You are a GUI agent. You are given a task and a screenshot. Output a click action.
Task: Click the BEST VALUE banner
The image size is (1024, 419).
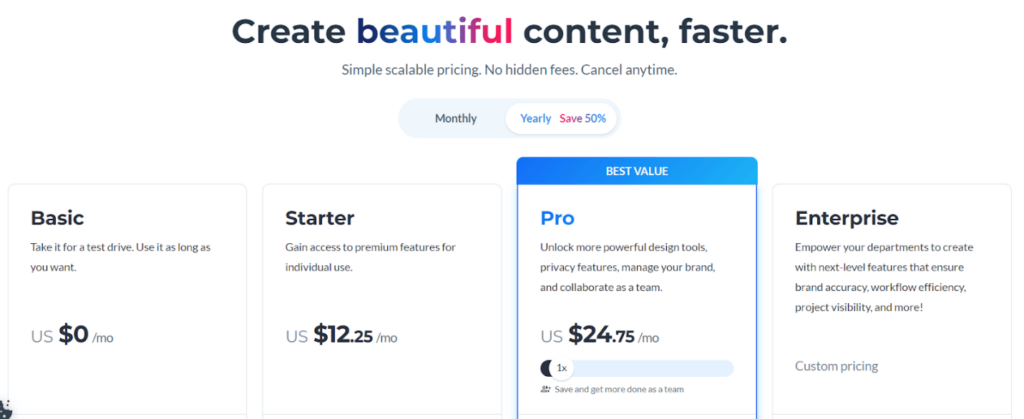[637, 171]
